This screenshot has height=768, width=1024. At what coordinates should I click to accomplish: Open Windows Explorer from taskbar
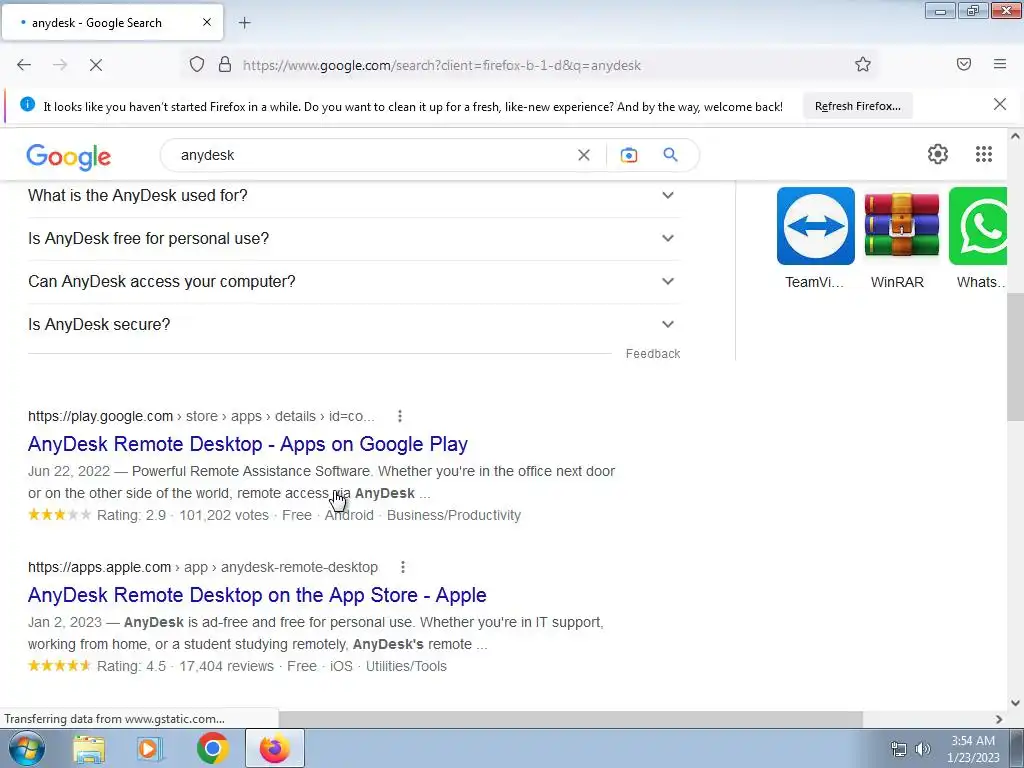[89, 748]
